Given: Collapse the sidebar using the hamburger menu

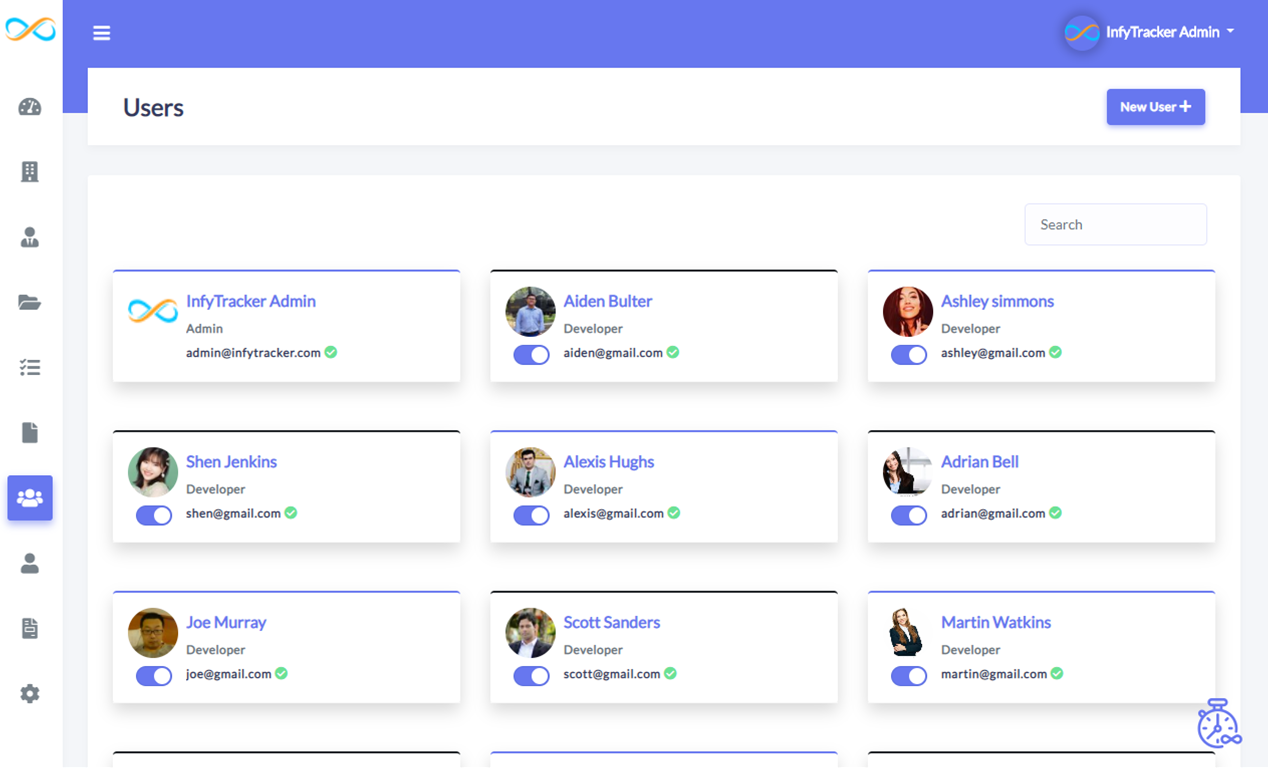Looking at the screenshot, I should (101, 32).
